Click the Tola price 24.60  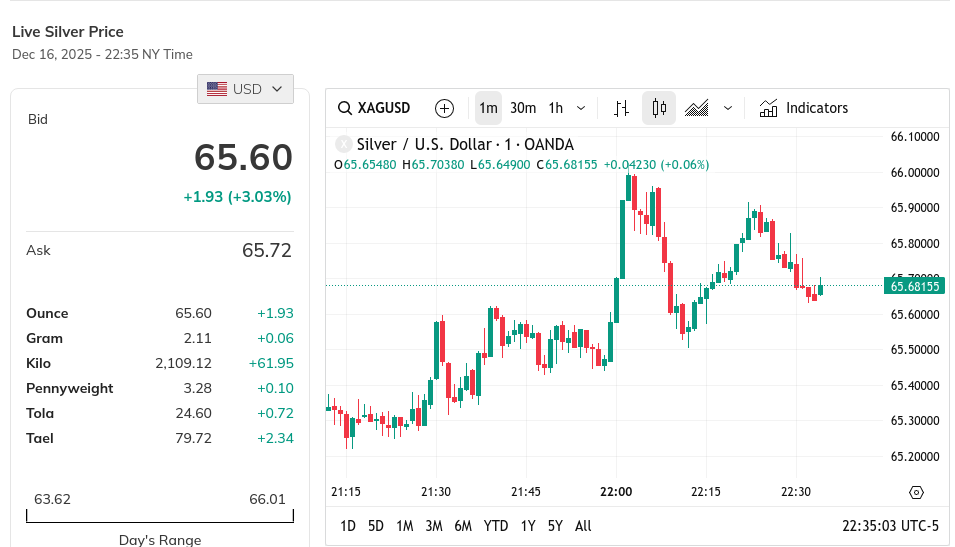pos(194,413)
